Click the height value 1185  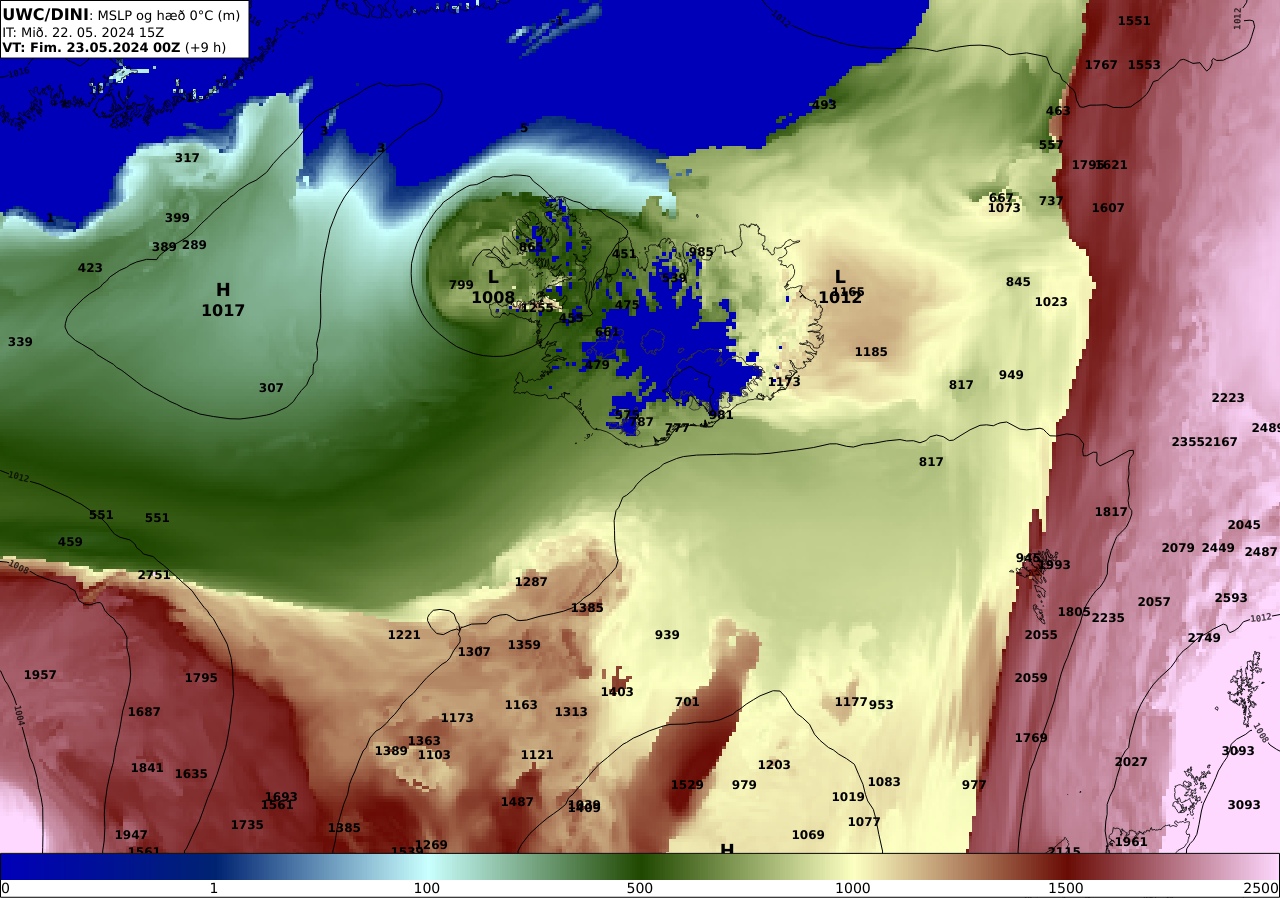871,352
